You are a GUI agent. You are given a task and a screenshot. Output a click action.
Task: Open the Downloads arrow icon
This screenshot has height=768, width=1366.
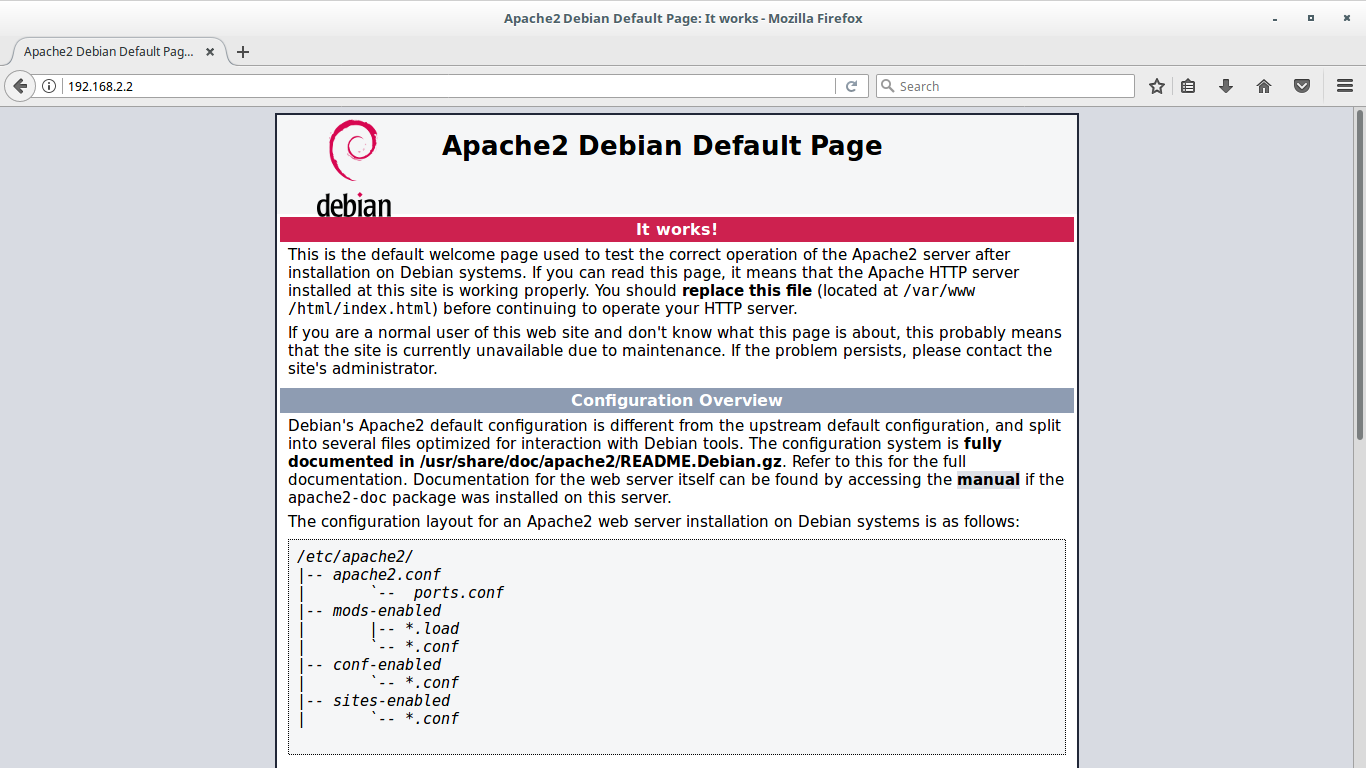pyautogui.click(x=1226, y=86)
